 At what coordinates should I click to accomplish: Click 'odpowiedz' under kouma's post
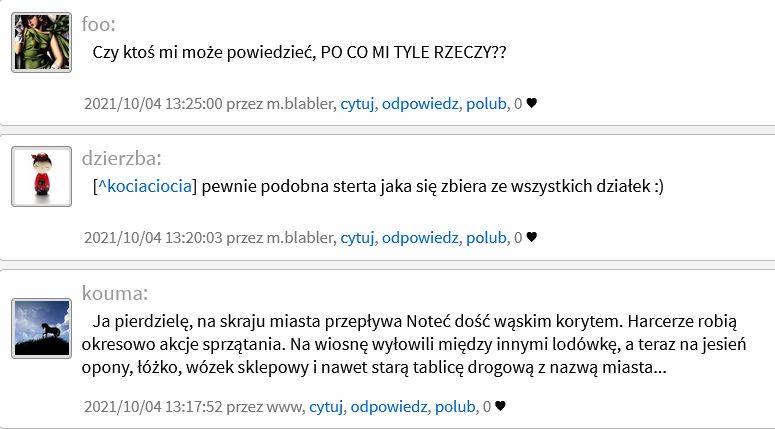tap(388, 407)
